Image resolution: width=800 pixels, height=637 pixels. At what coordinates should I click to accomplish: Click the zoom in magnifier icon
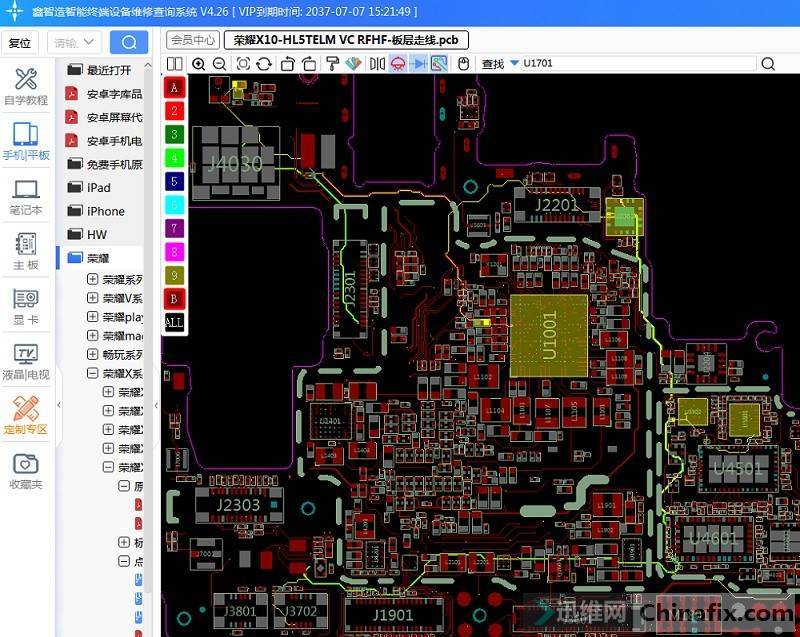point(198,64)
